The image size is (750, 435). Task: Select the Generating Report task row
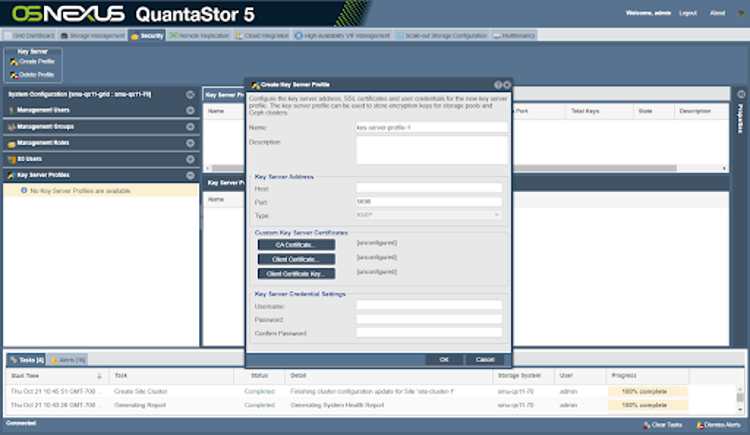[x=371, y=405]
